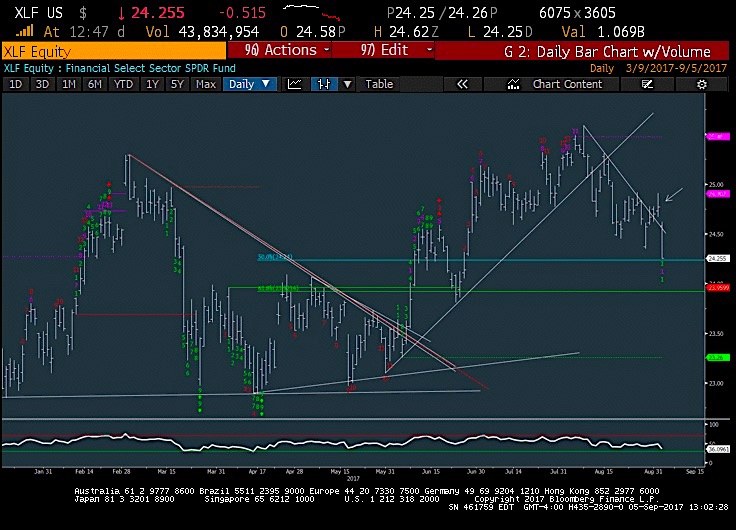Screen dimensions: 736x530
Task: Open chart settings gear icon
Action: point(702,84)
